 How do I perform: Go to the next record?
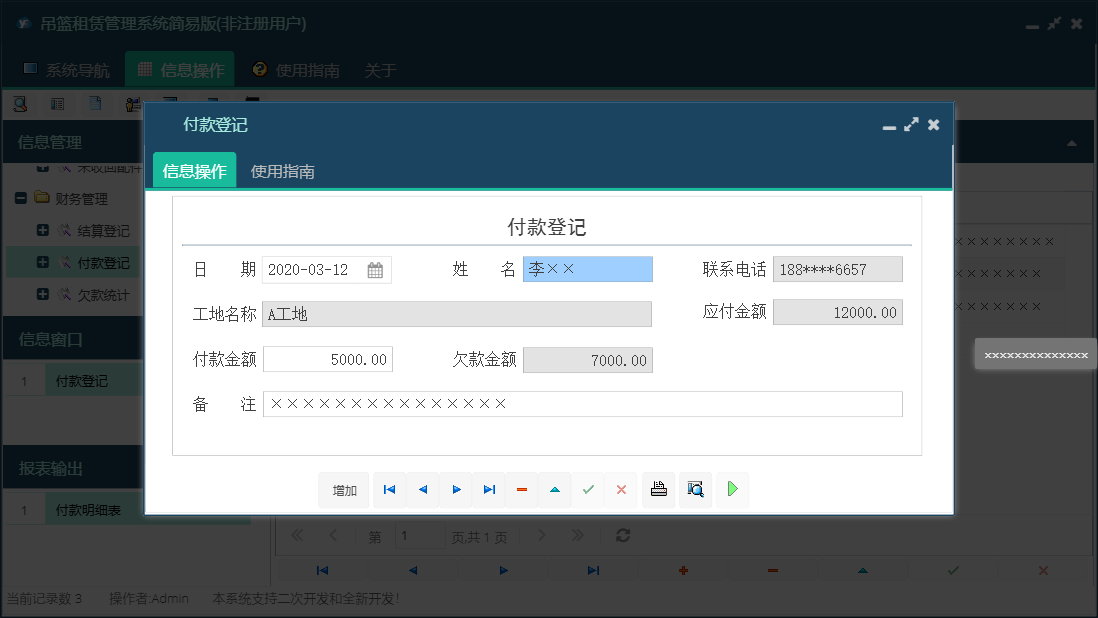pos(455,489)
